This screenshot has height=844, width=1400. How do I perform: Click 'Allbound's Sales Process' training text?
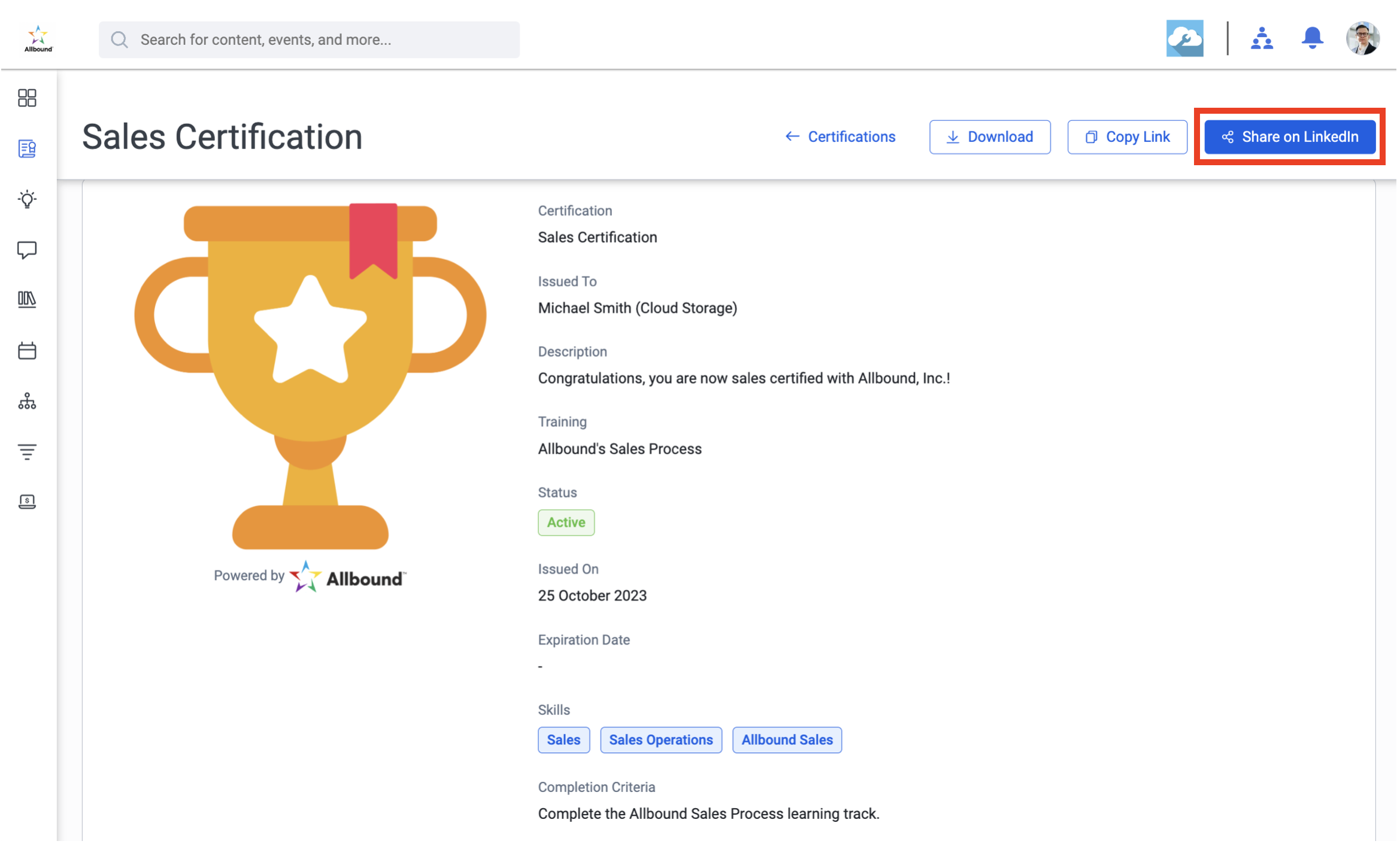(621, 450)
